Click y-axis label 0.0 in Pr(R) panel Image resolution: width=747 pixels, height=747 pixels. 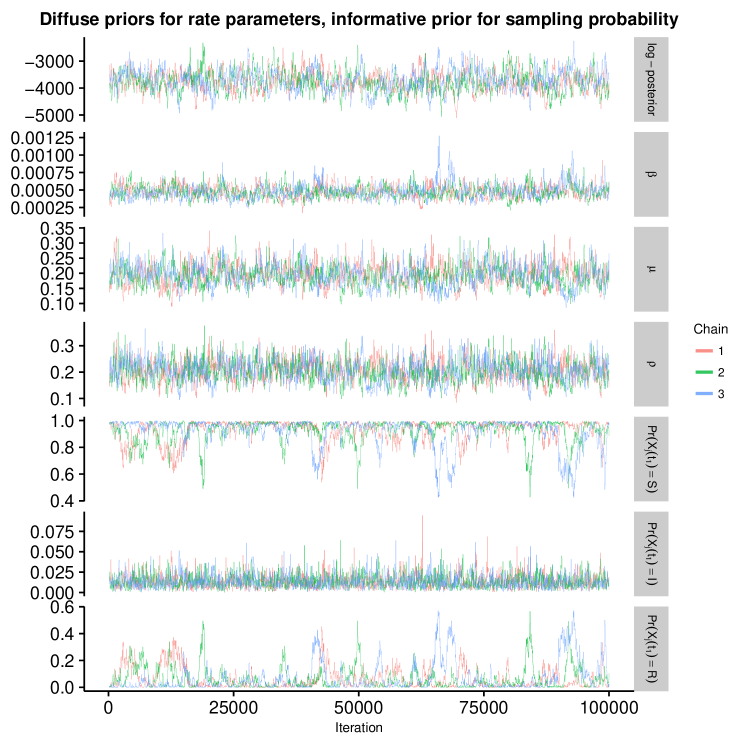(x=62, y=687)
